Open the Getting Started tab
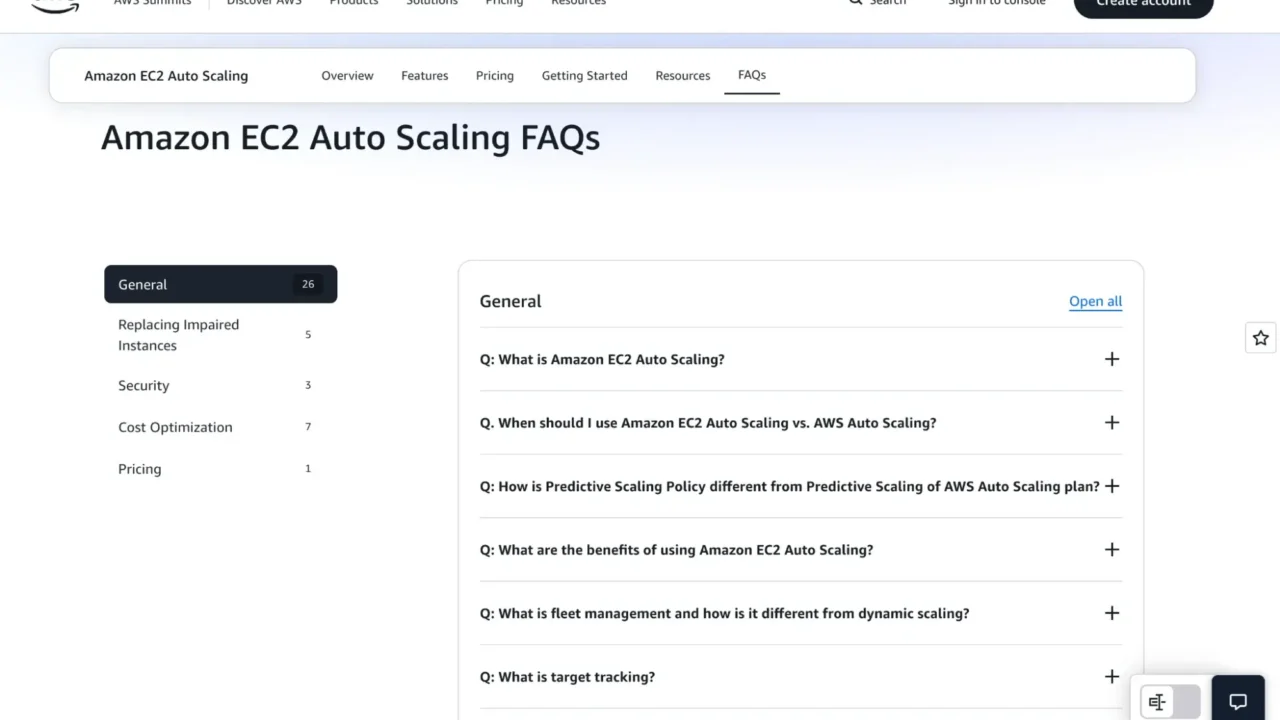The image size is (1280, 720). pyautogui.click(x=585, y=76)
